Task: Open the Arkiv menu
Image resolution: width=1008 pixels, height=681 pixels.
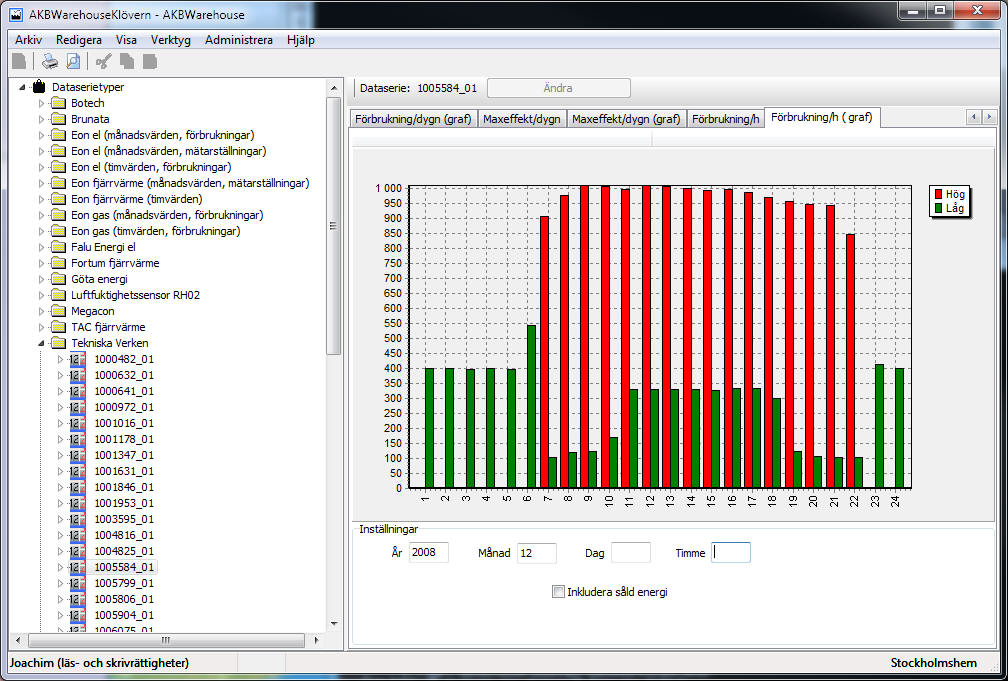Action: [28, 40]
